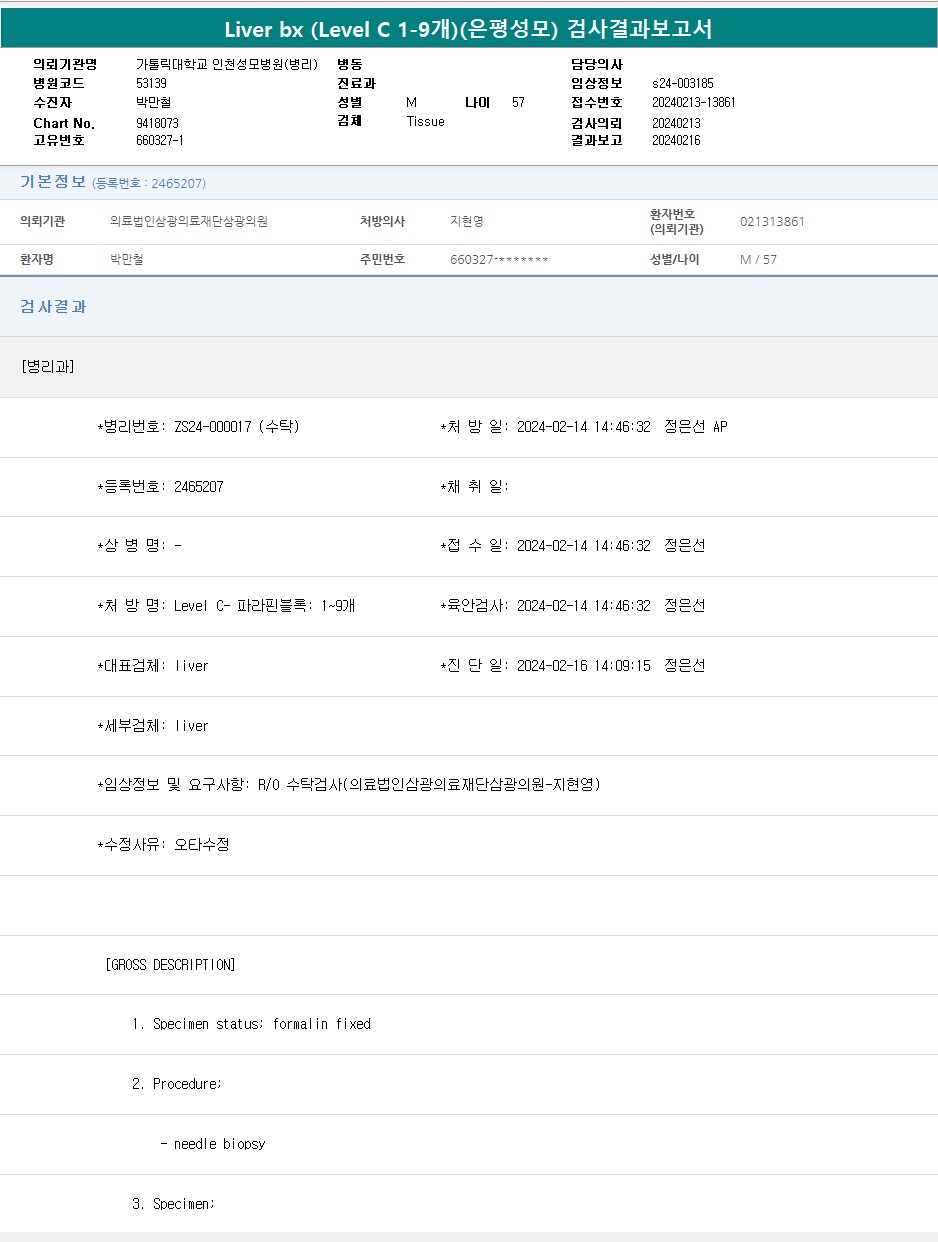Click the 진단일 2024-02-16 timestamp

(583, 666)
